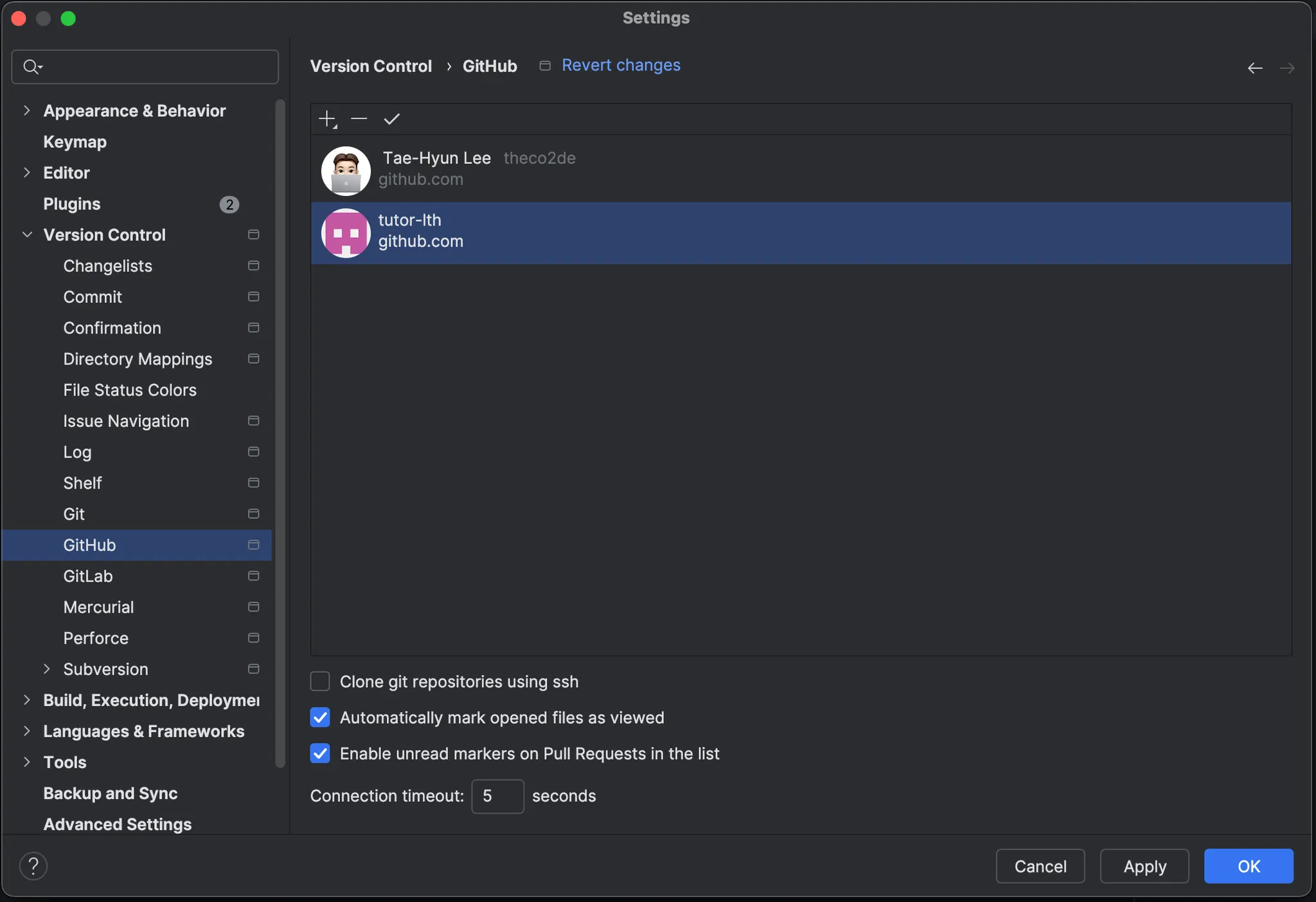Click the project-level icon beside Git
The height and width of the screenshot is (902, 1316).
point(253,514)
